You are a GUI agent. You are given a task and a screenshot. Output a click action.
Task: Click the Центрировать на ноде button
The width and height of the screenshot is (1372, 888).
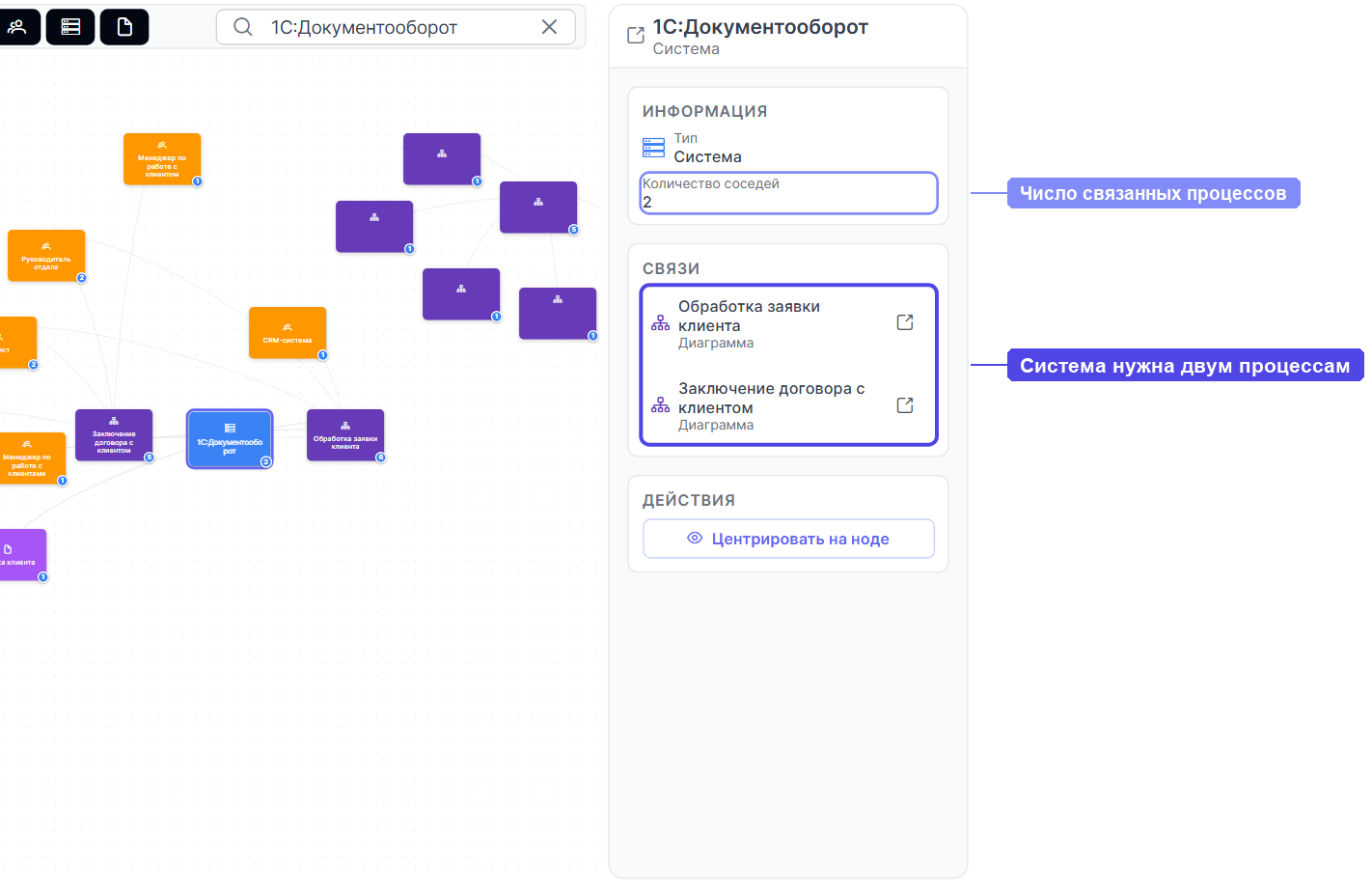(788, 539)
